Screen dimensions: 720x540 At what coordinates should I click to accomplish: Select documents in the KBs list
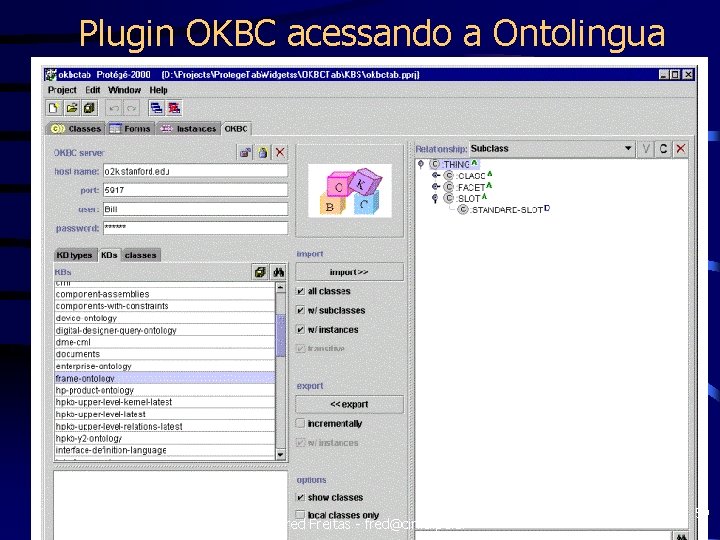pos(164,354)
